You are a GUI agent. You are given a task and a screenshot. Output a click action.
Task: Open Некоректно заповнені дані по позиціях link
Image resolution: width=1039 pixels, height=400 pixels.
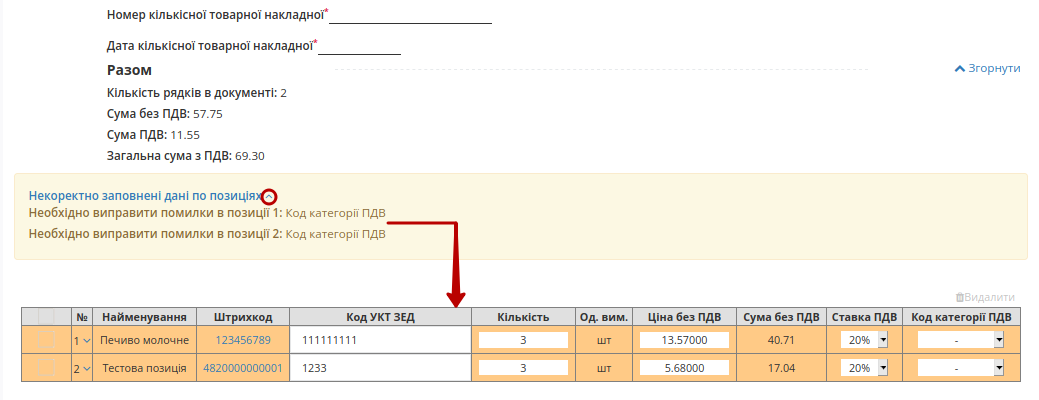tap(145, 196)
